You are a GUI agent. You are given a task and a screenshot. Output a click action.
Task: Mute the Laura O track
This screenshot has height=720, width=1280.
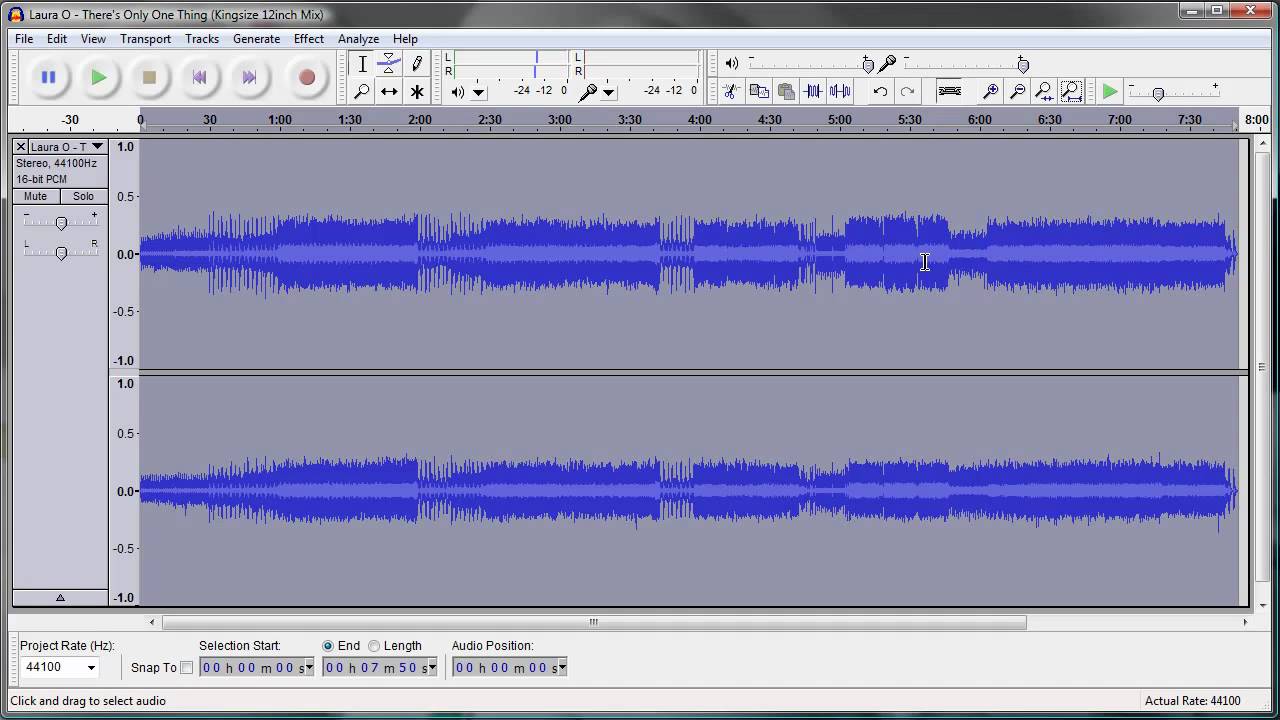pos(35,197)
